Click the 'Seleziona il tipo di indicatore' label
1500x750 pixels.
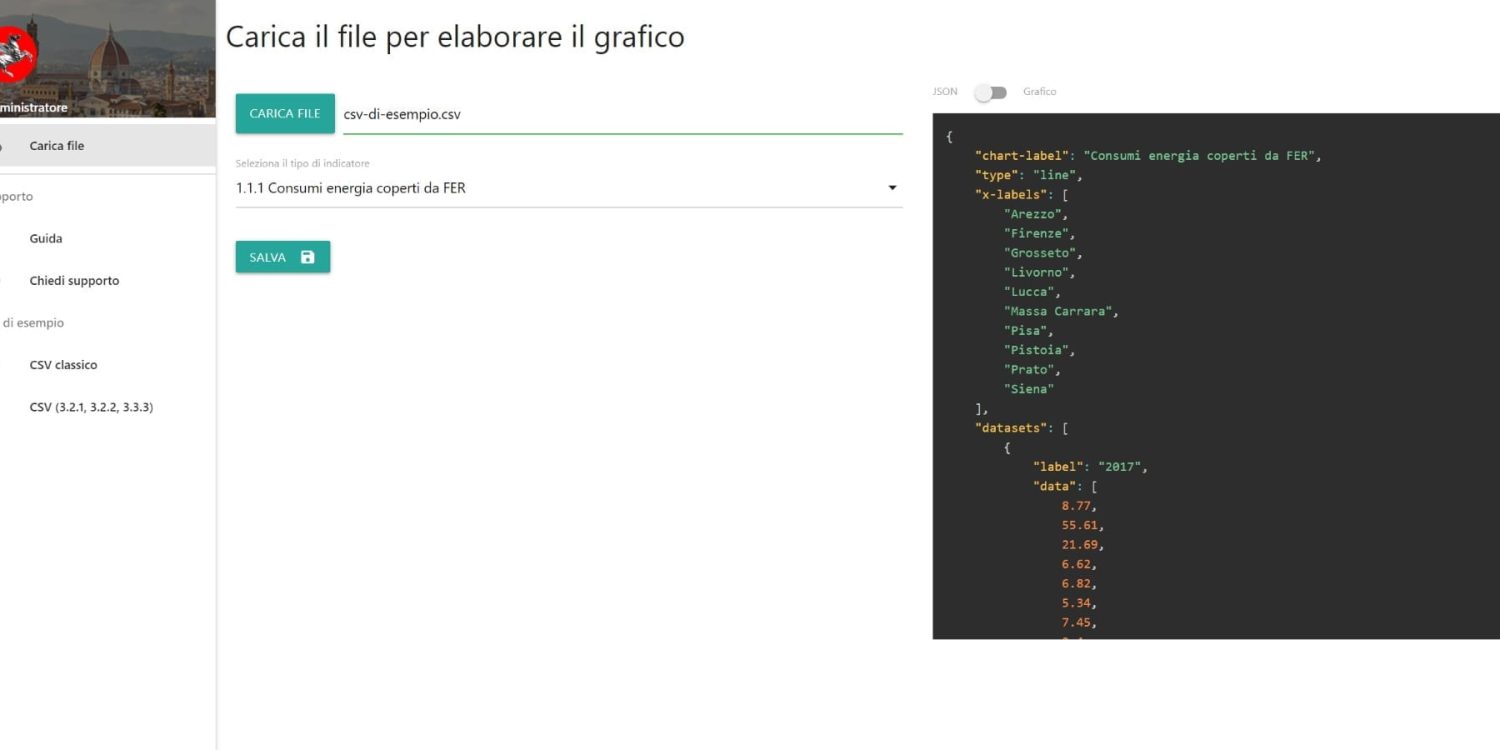[x=303, y=163]
